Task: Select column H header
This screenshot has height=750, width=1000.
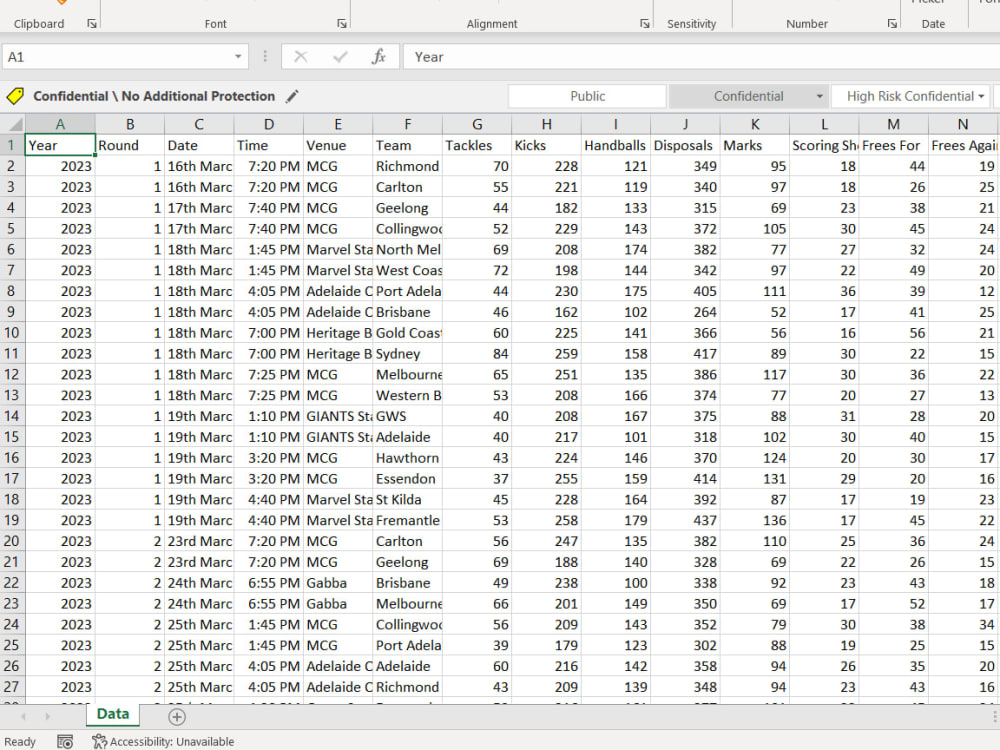Action: 547,124
